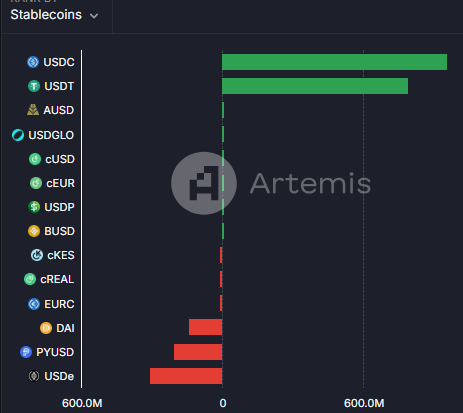Click the cEUR green icon

point(36,183)
